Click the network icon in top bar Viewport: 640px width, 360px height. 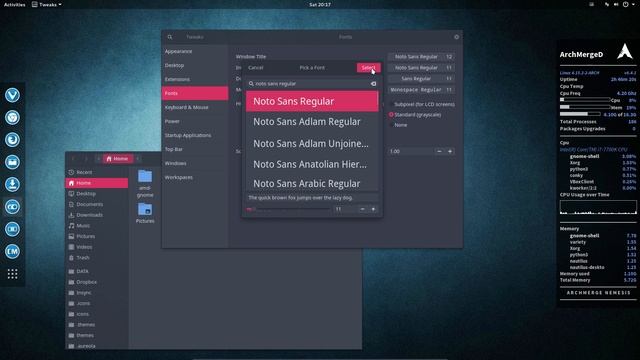tap(607, 4)
